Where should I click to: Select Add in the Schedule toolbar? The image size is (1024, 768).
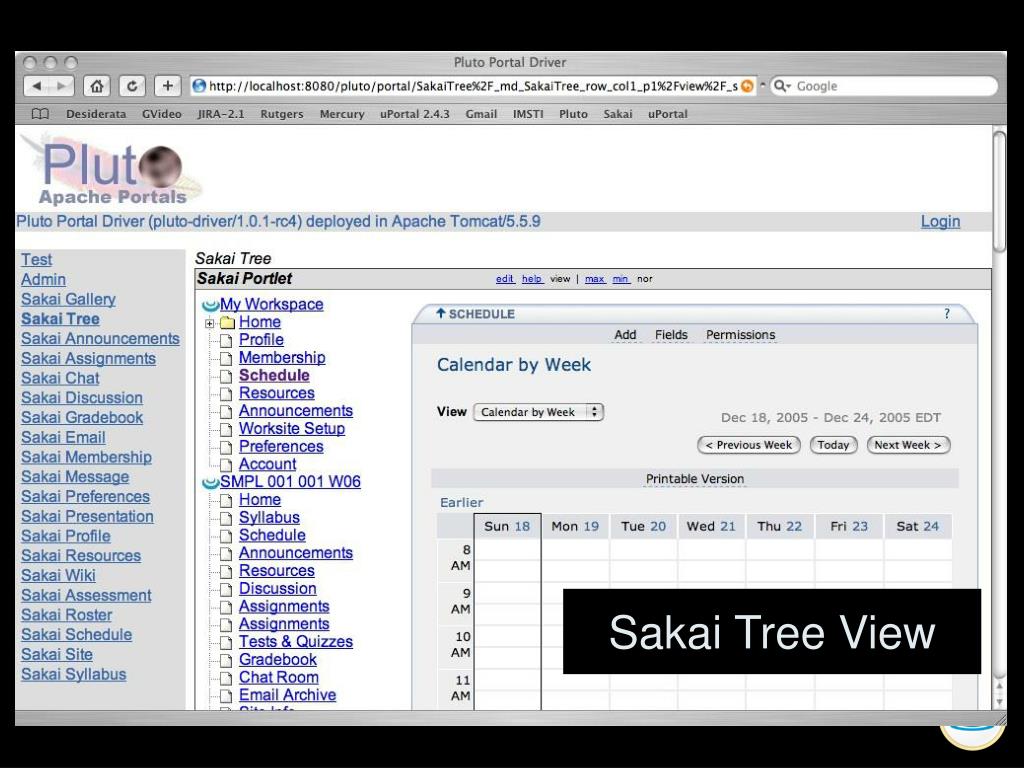[x=625, y=335]
